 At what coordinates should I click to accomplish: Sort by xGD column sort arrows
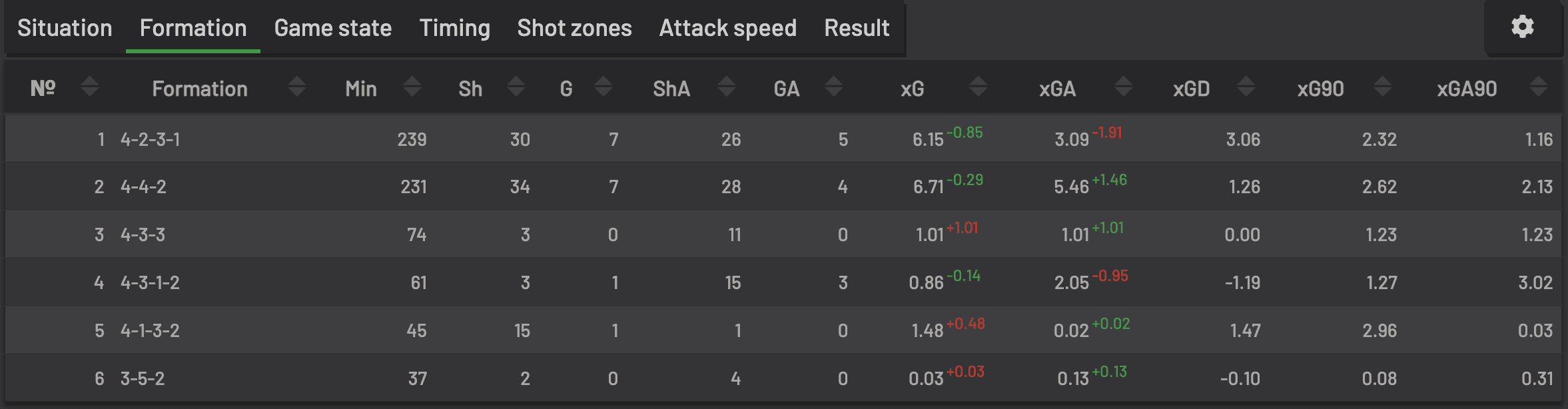pyautogui.click(x=1246, y=87)
